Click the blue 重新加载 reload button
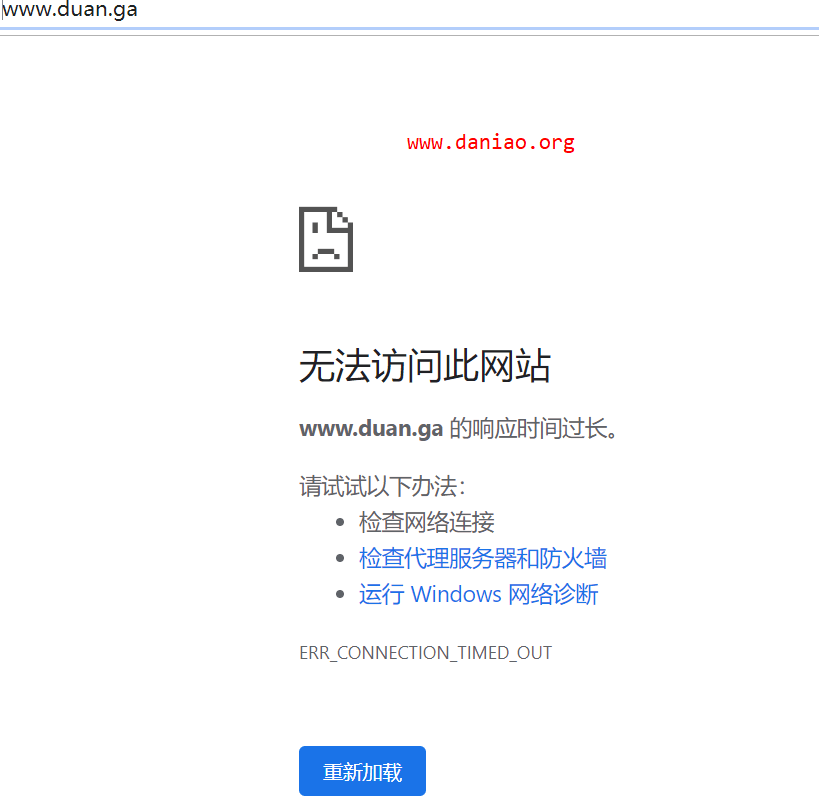819x805 pixels. point(362,771)
